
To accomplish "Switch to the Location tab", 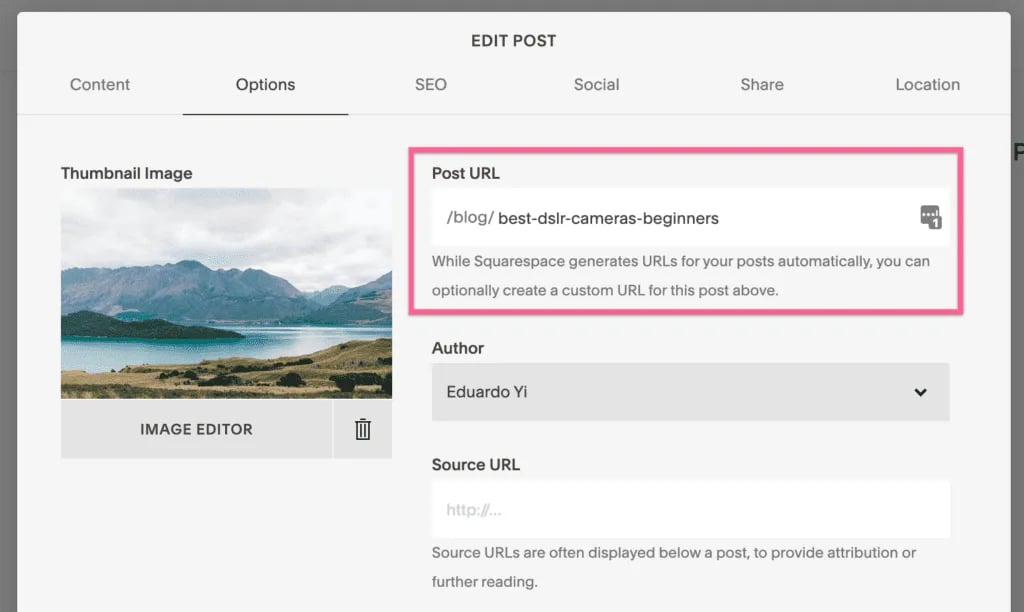I will [927, 85].
